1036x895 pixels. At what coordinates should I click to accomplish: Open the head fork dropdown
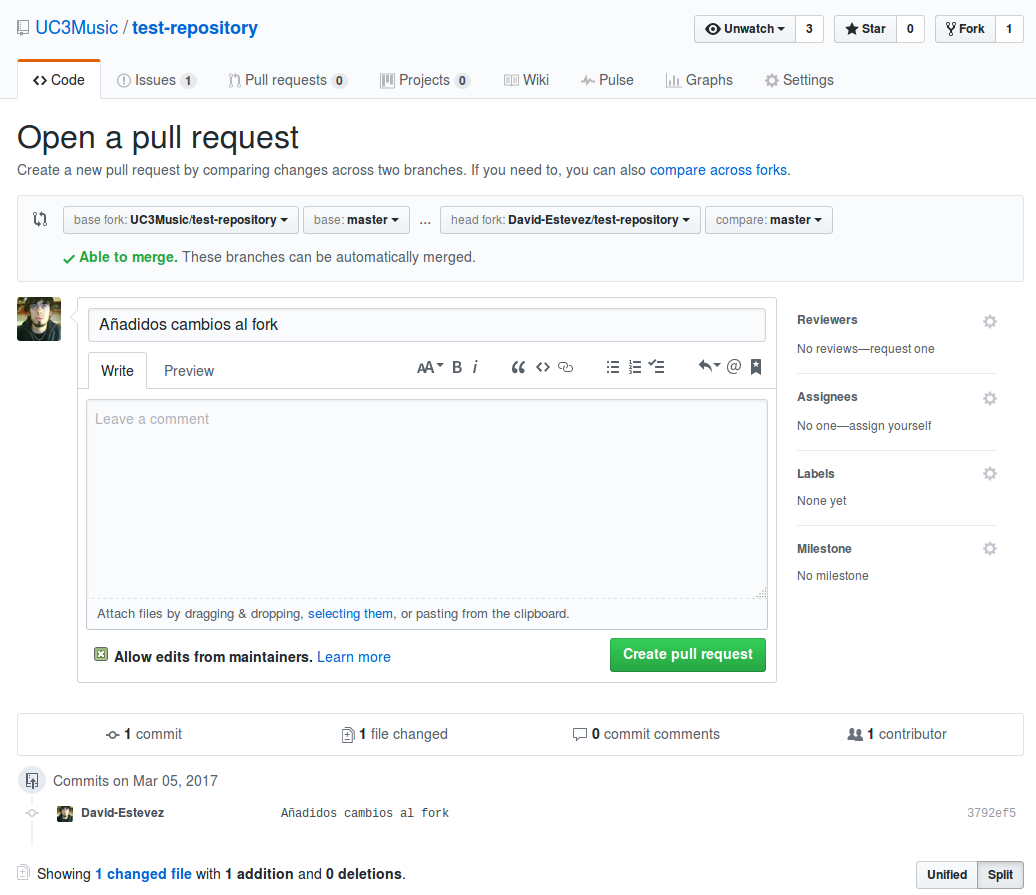point(570,220)
